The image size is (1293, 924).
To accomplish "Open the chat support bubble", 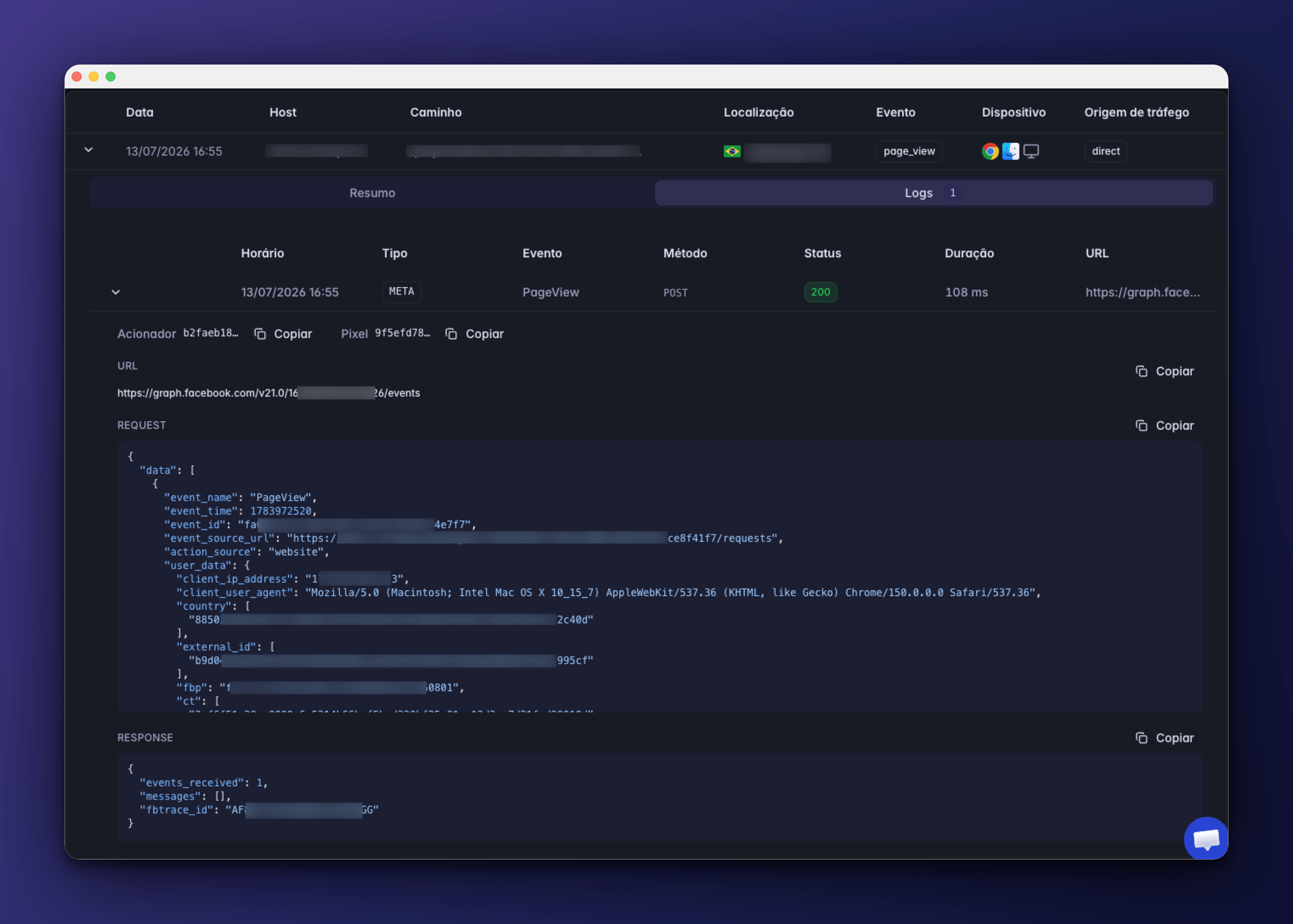I will pos(1206,838).
